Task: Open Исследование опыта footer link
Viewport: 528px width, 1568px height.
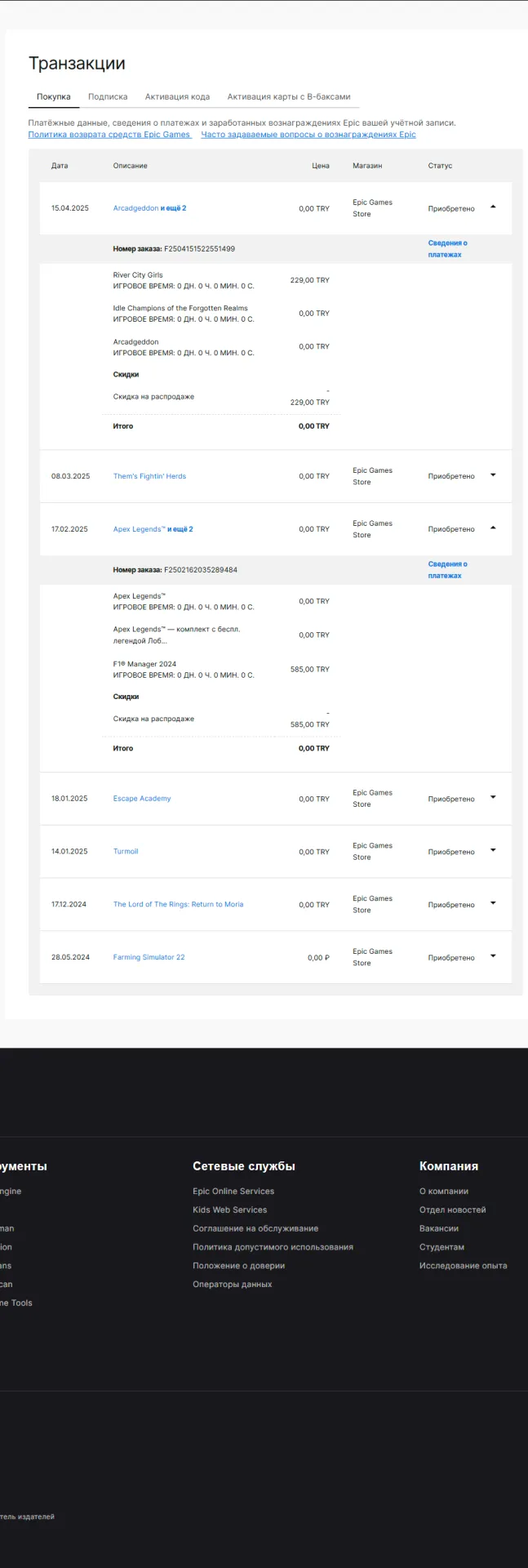Action: pos(464,1266)
